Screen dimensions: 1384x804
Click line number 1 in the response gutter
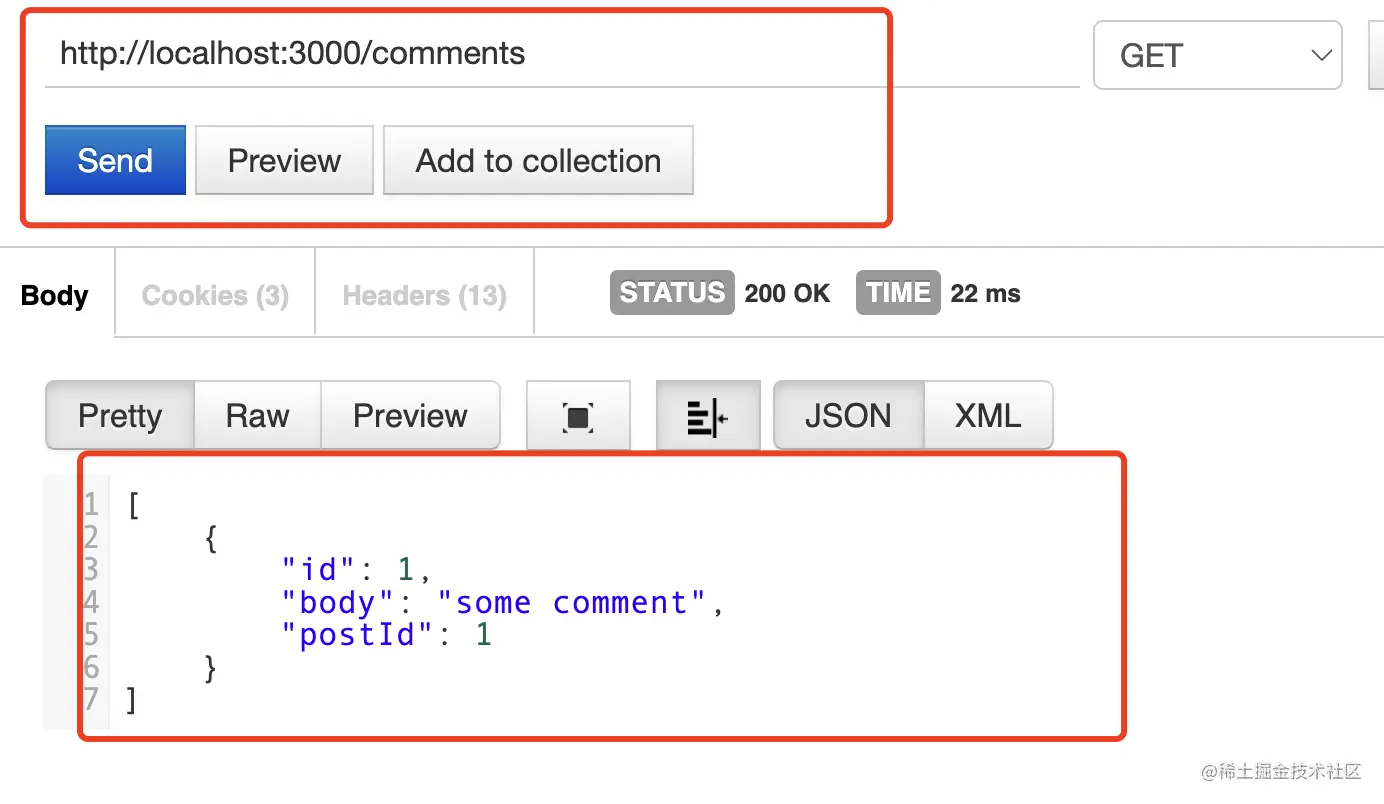[x=91, y=505]
